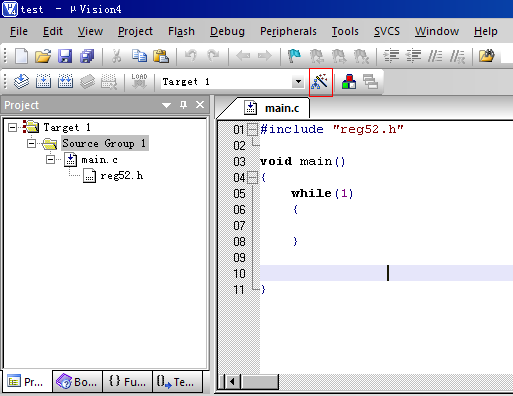Open the Project menu
Image resolution: width=513 pixels, height=396 pixels.
135,31
